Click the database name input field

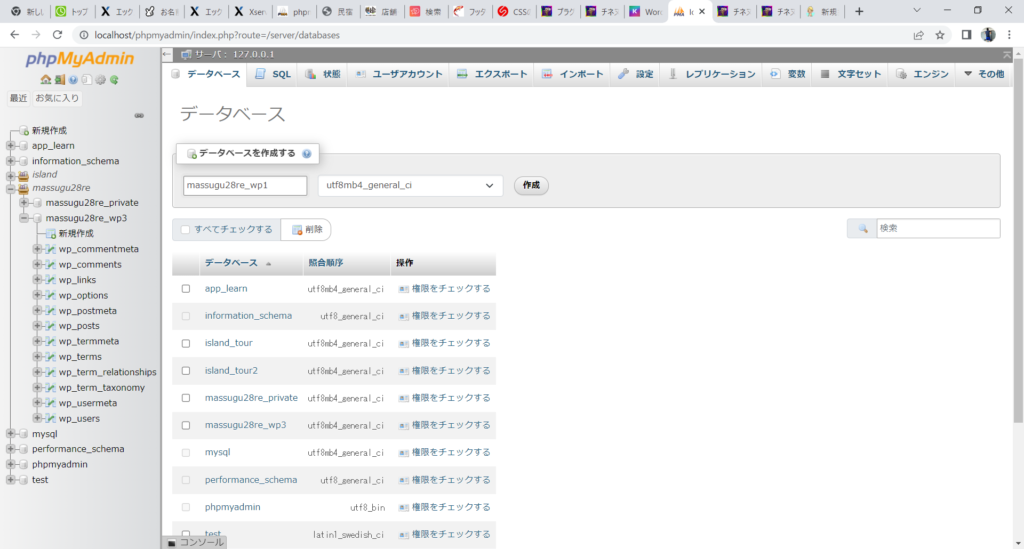point(245,185)
